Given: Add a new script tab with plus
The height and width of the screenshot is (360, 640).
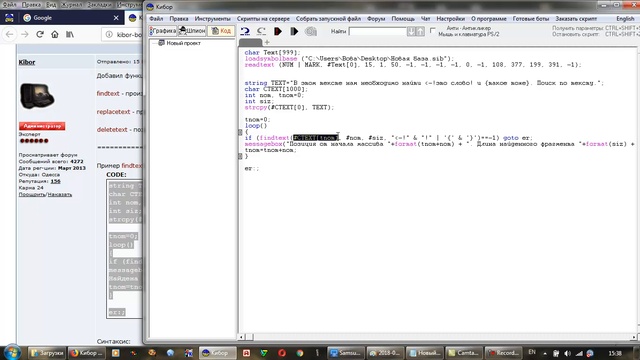Looking at the screenshot, I should click(x=267, y=42).
